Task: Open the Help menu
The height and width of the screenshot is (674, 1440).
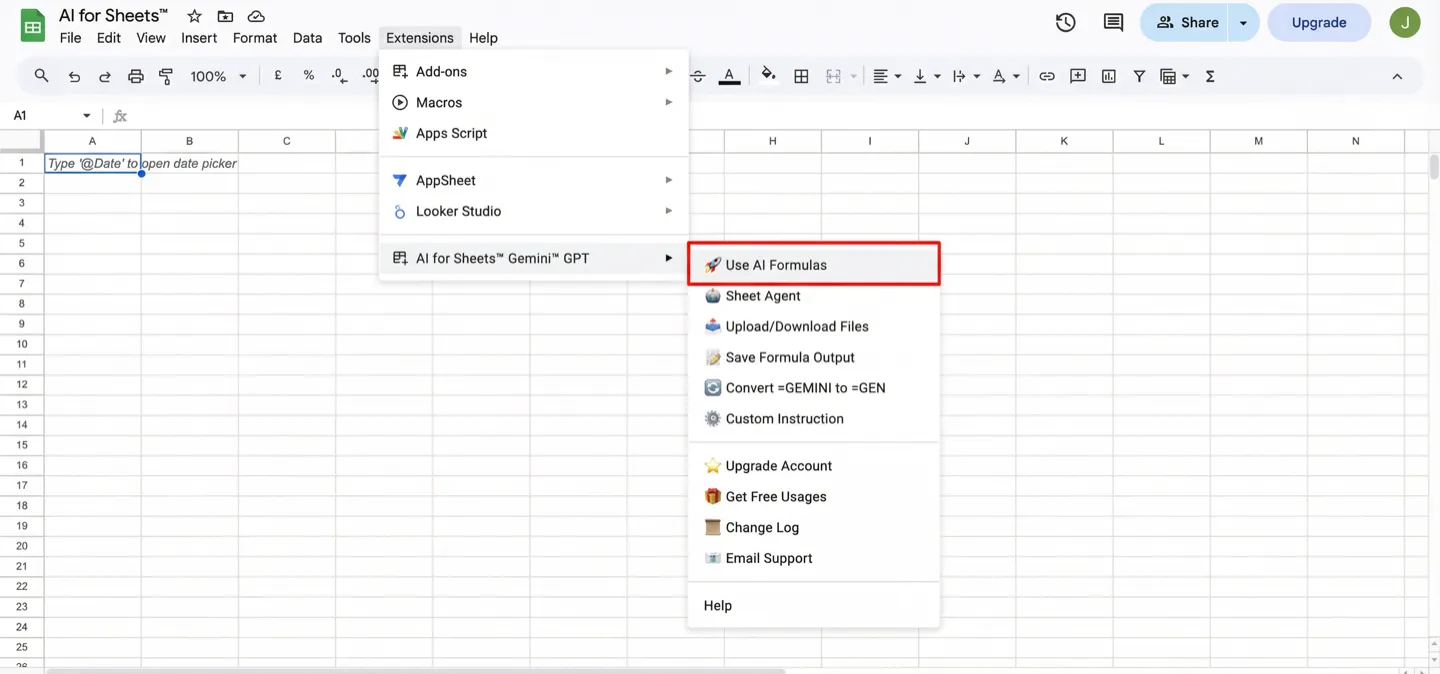Action: [x=483, y=37]
